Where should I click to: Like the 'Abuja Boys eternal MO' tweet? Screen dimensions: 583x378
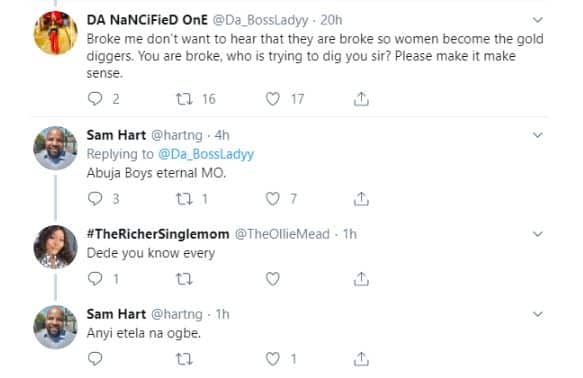click(273, 199)
